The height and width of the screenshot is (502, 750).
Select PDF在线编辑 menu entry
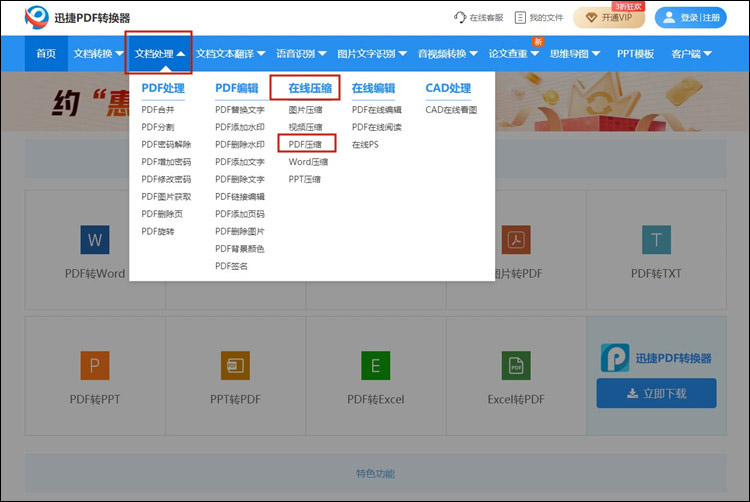point(377,109)
